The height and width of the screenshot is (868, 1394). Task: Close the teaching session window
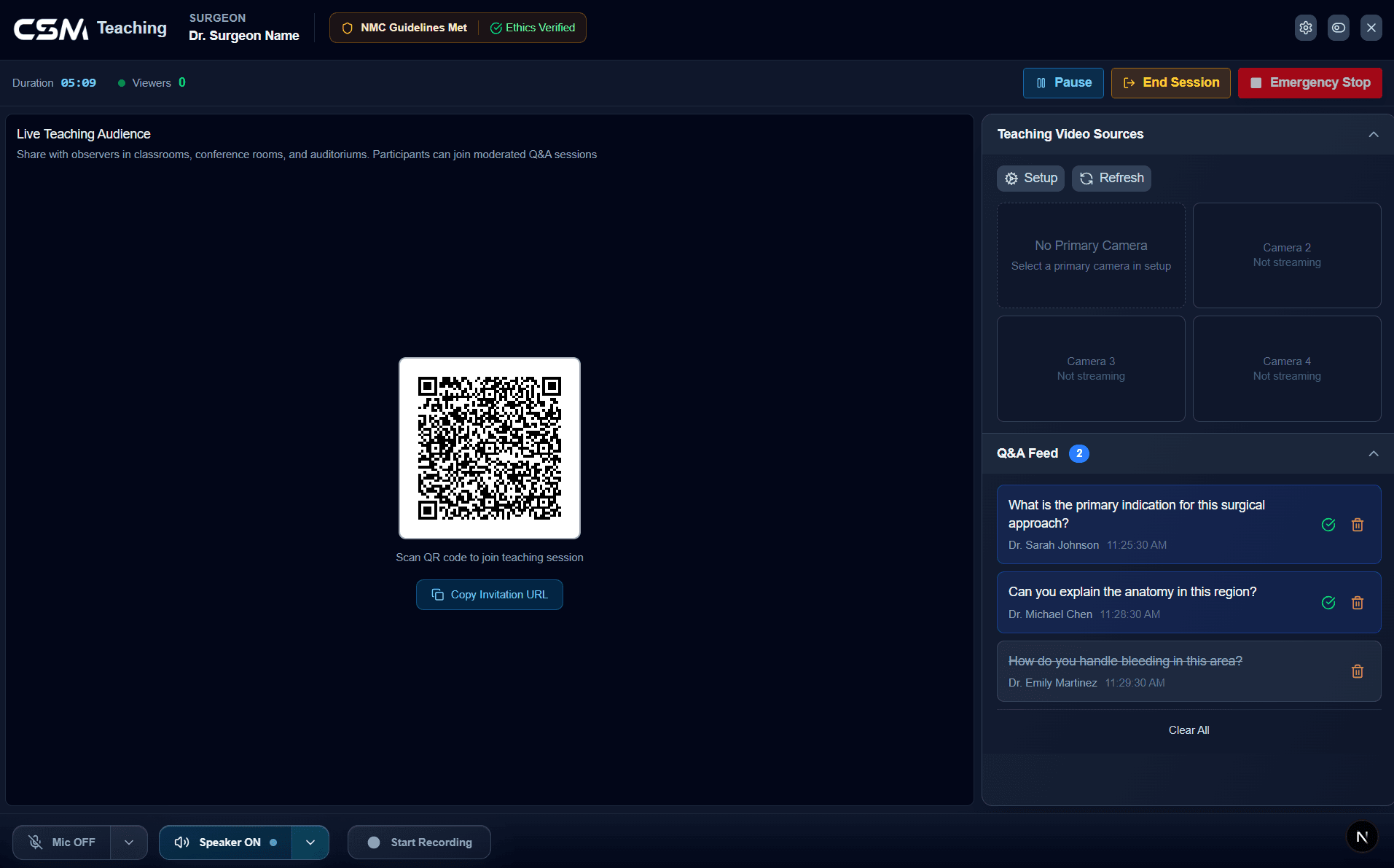(x=1371, y=28)
